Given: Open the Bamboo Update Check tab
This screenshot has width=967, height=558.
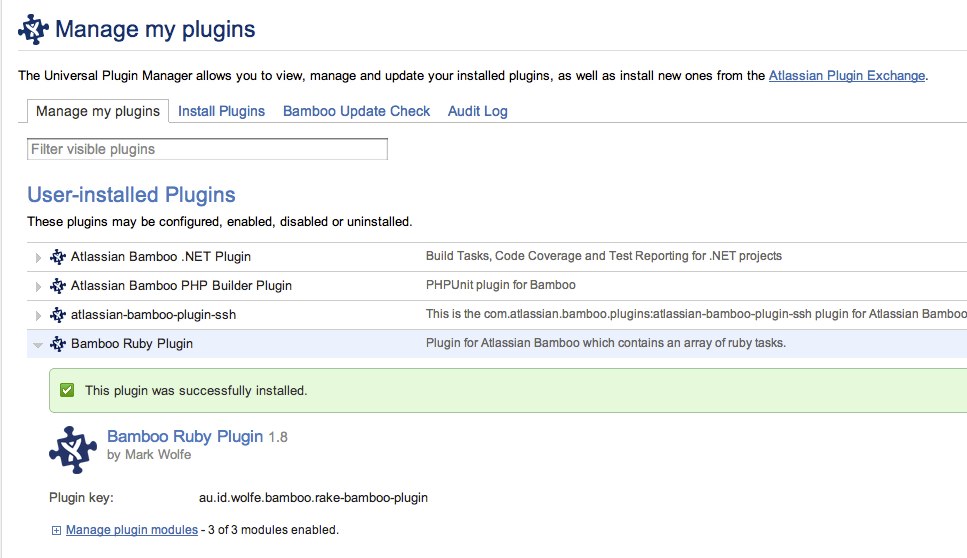Looking at the screenshot, I should 356,111.
